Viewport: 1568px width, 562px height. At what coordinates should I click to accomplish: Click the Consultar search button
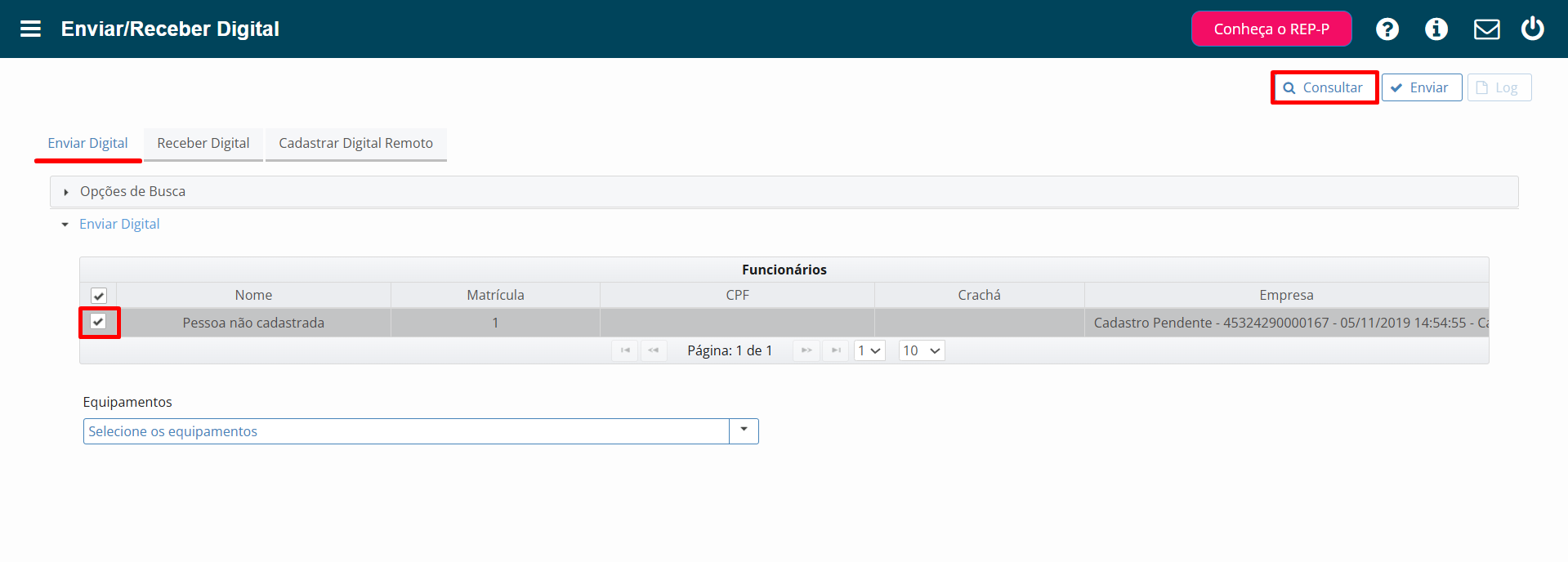coord(1324,87)
